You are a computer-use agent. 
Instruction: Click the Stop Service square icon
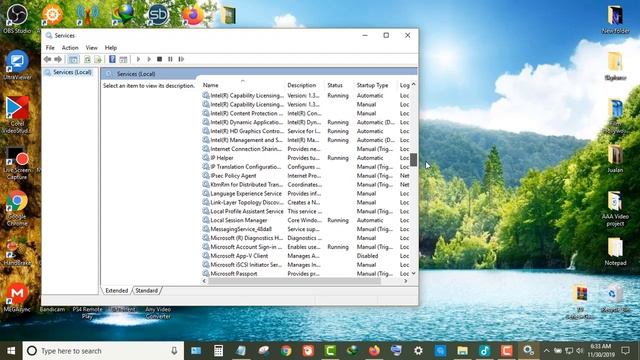(x=160, y=59)
